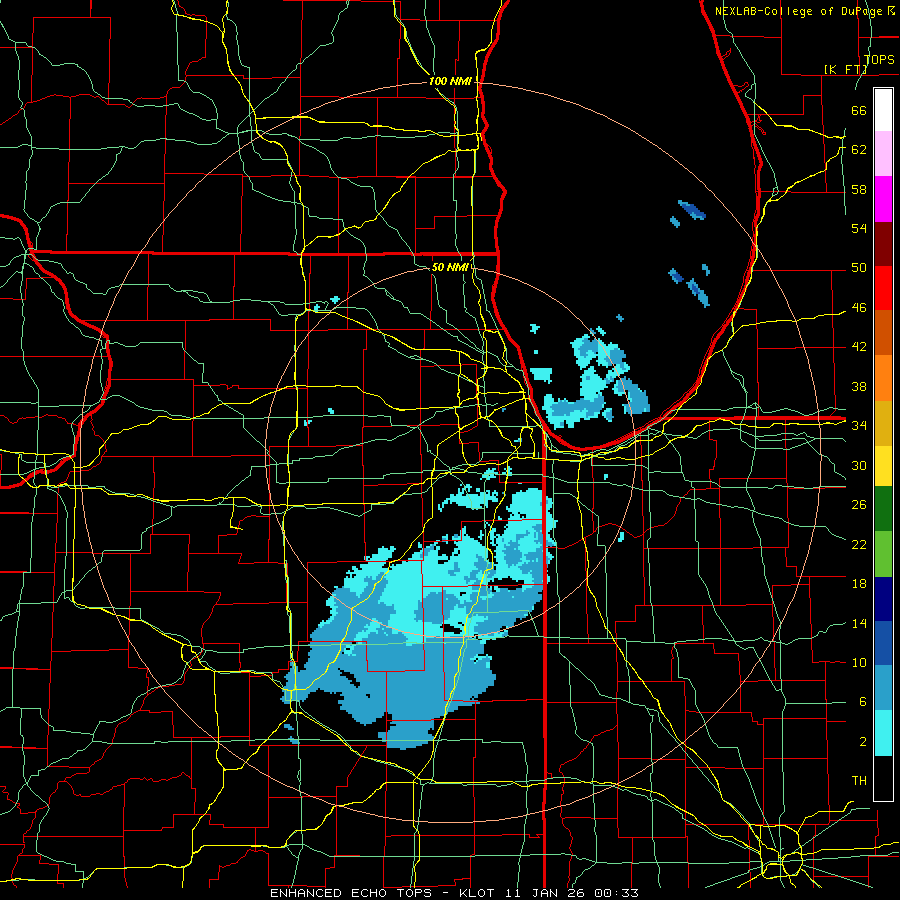Click the 62 legend value
Screen dimensions: 900x900
click(859, 150)
